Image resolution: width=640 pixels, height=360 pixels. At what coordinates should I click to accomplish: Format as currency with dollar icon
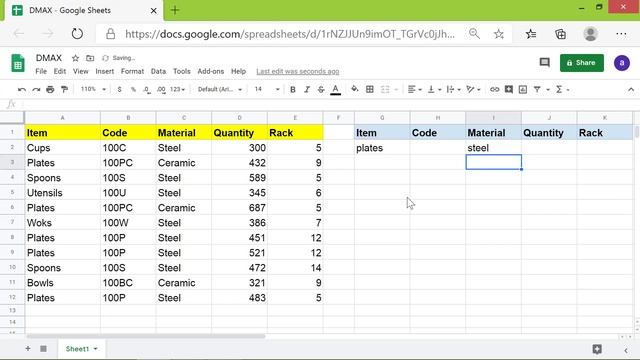[119, 89]
